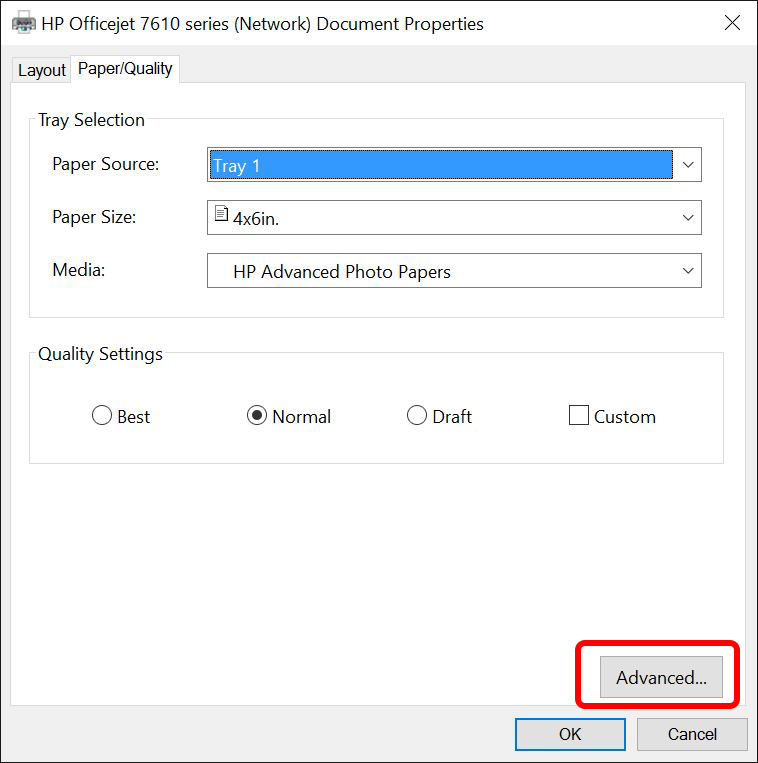Click the Paper Source label
This screenshot has height=763, width=758.
(105, 164)
